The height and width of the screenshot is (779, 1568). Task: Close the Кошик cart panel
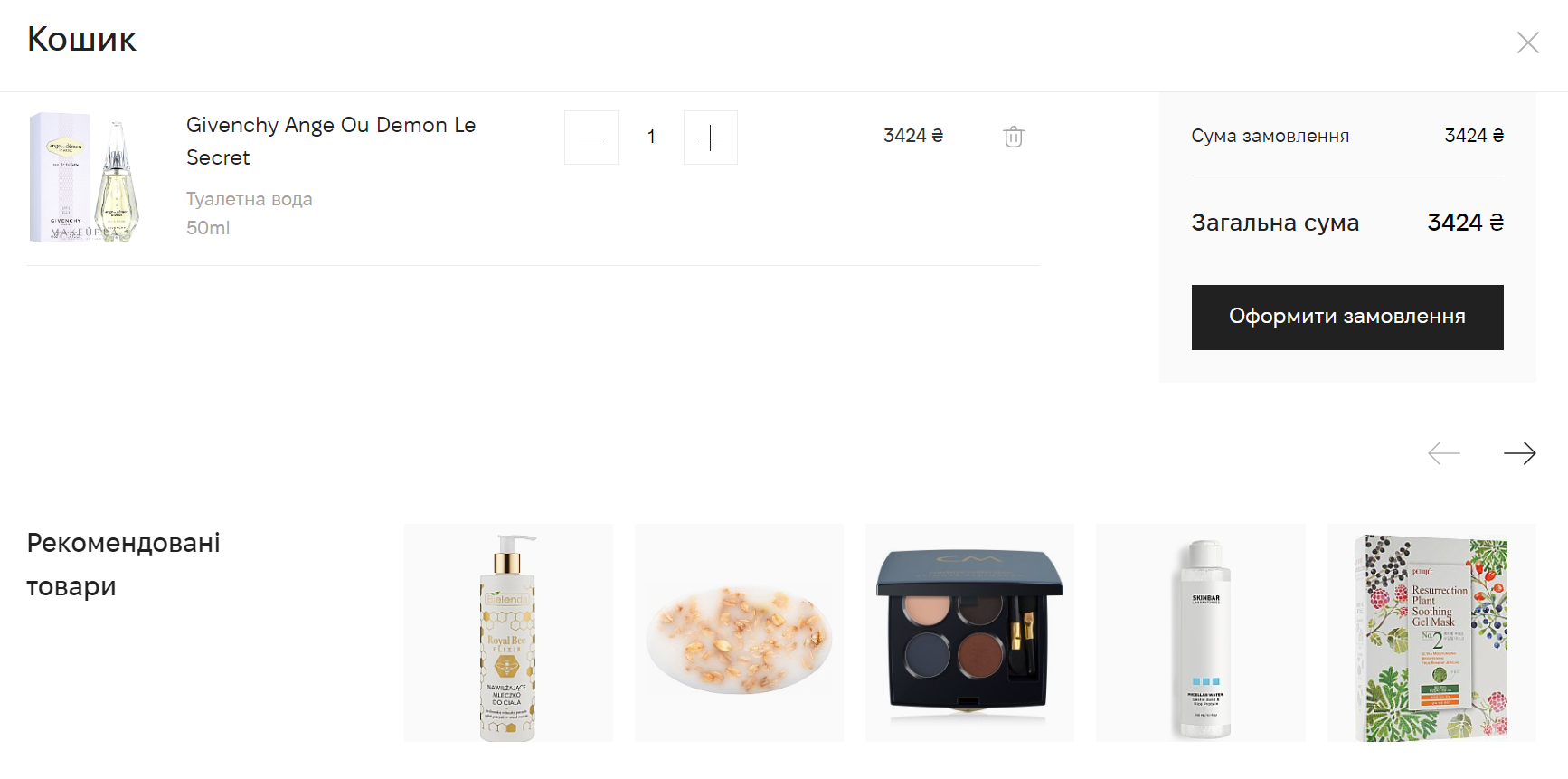pos(1527,43)
